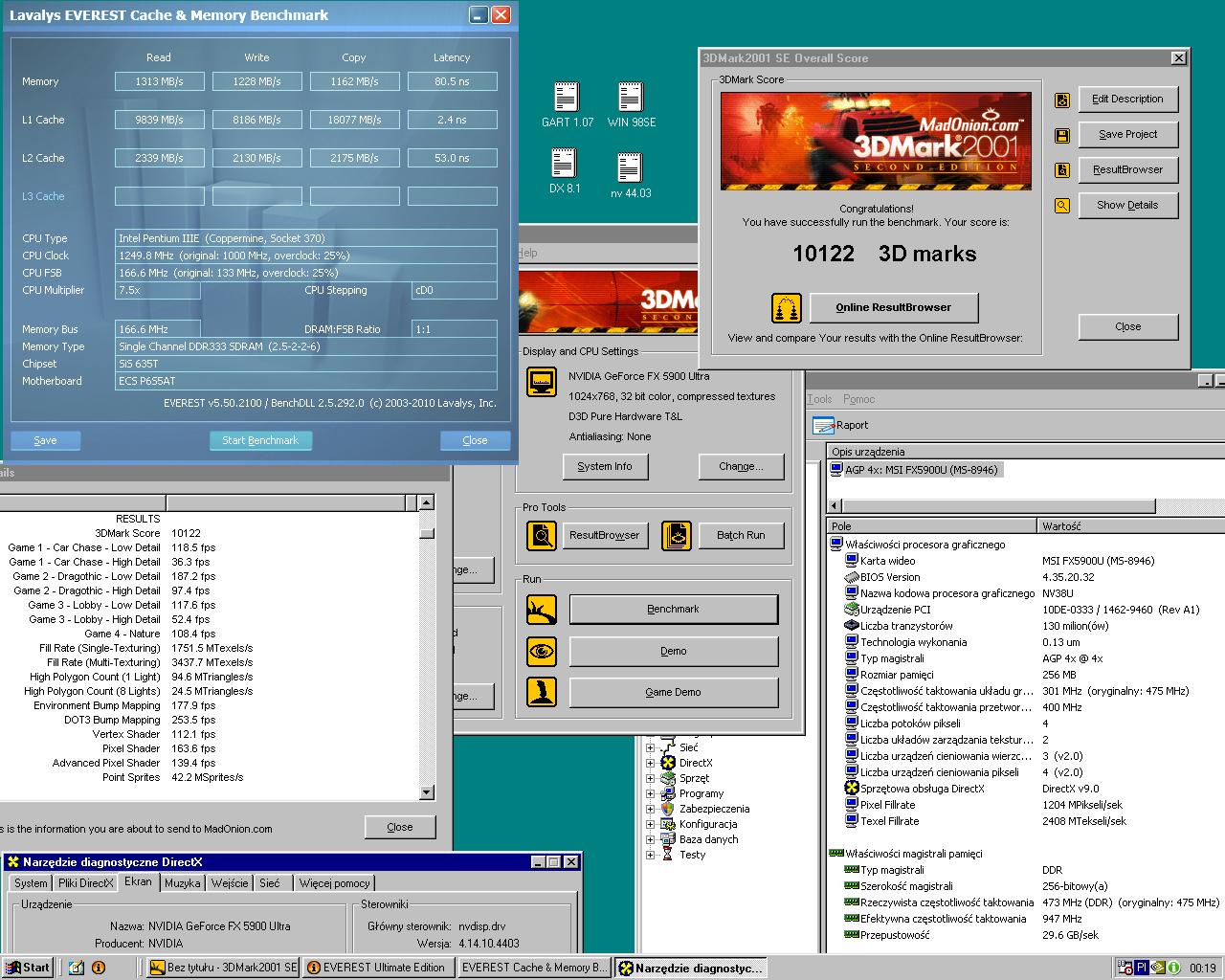The width and height of the screenshot is (1225, 980).
Task: Expand Konfiguracja tree node
Action: [x=650, y=824]
